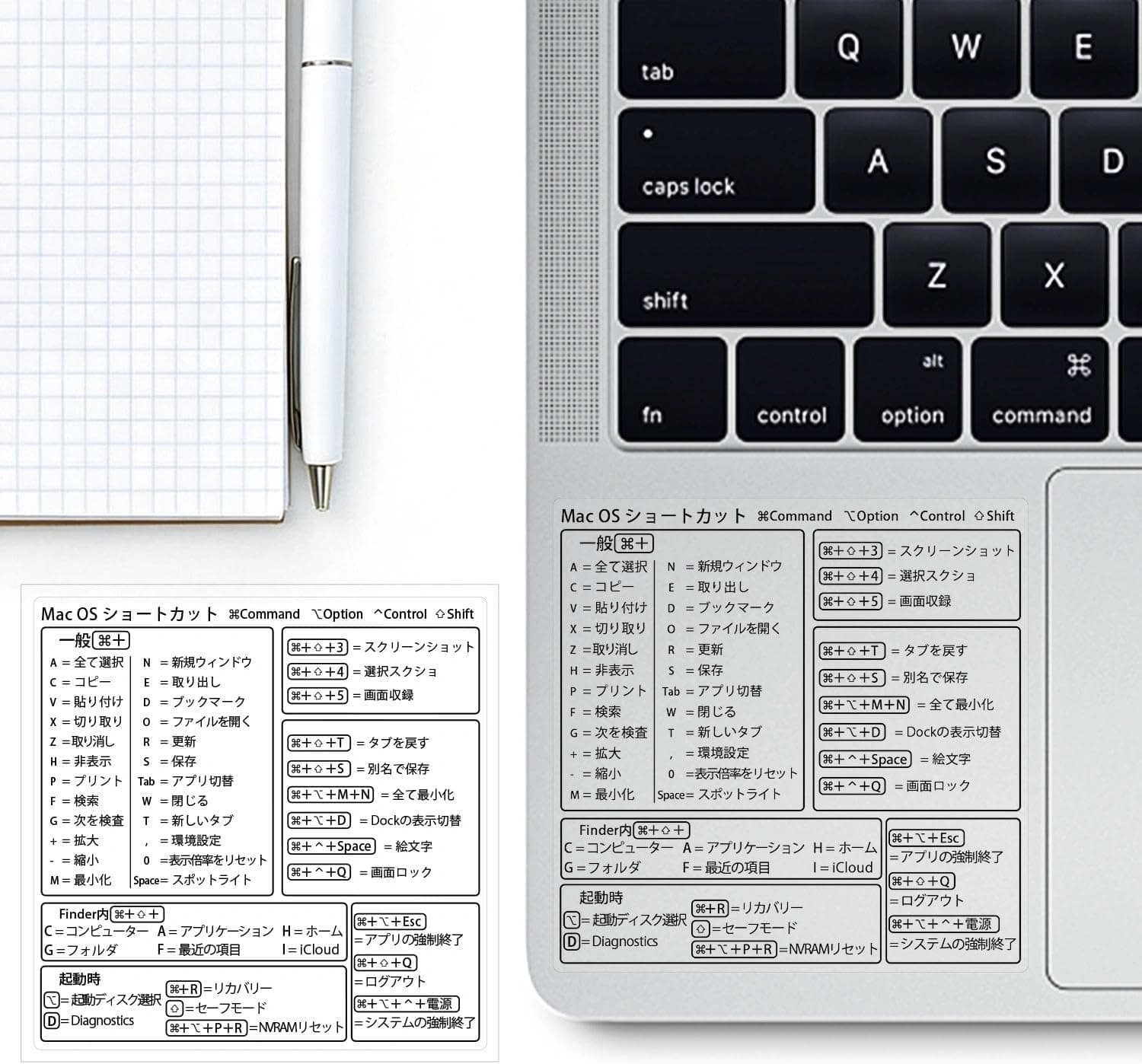Click 'I = iCloud' on the laptop sticker
Image resolution: width=1142 pixels, height=1064 pixels.
click(x=844, y=868)
